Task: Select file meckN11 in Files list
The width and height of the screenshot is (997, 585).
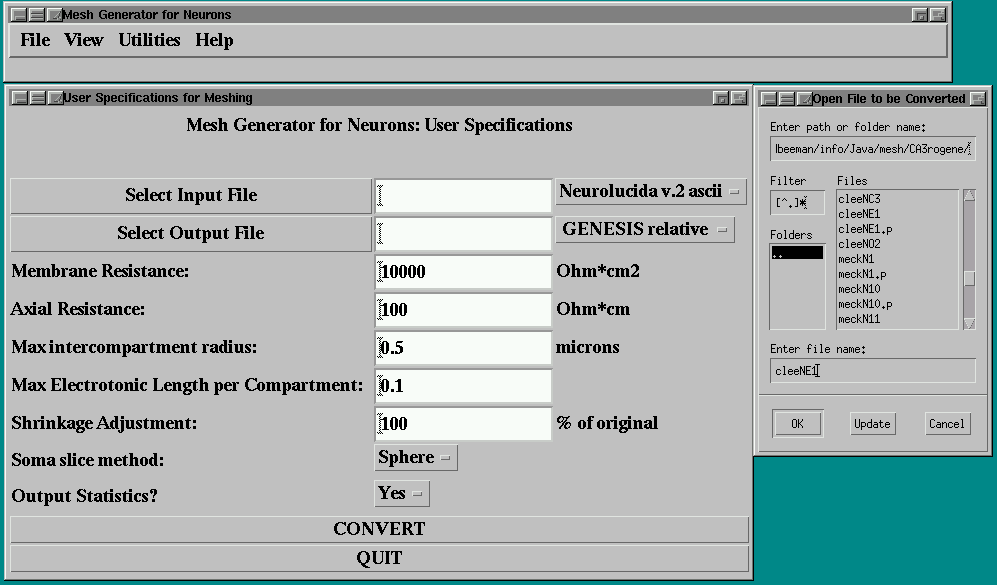Action: 859,319
